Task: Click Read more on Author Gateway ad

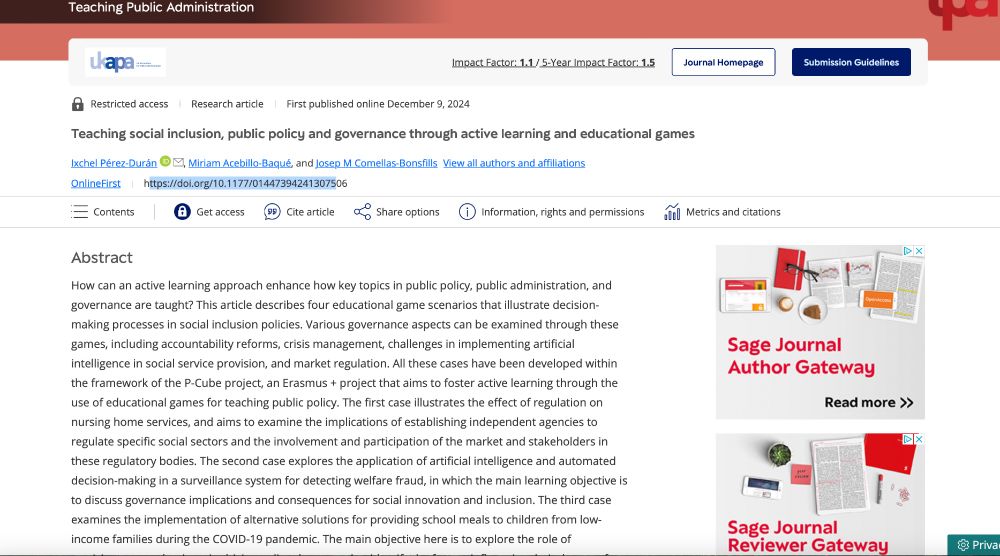Action: coord(869,402)
